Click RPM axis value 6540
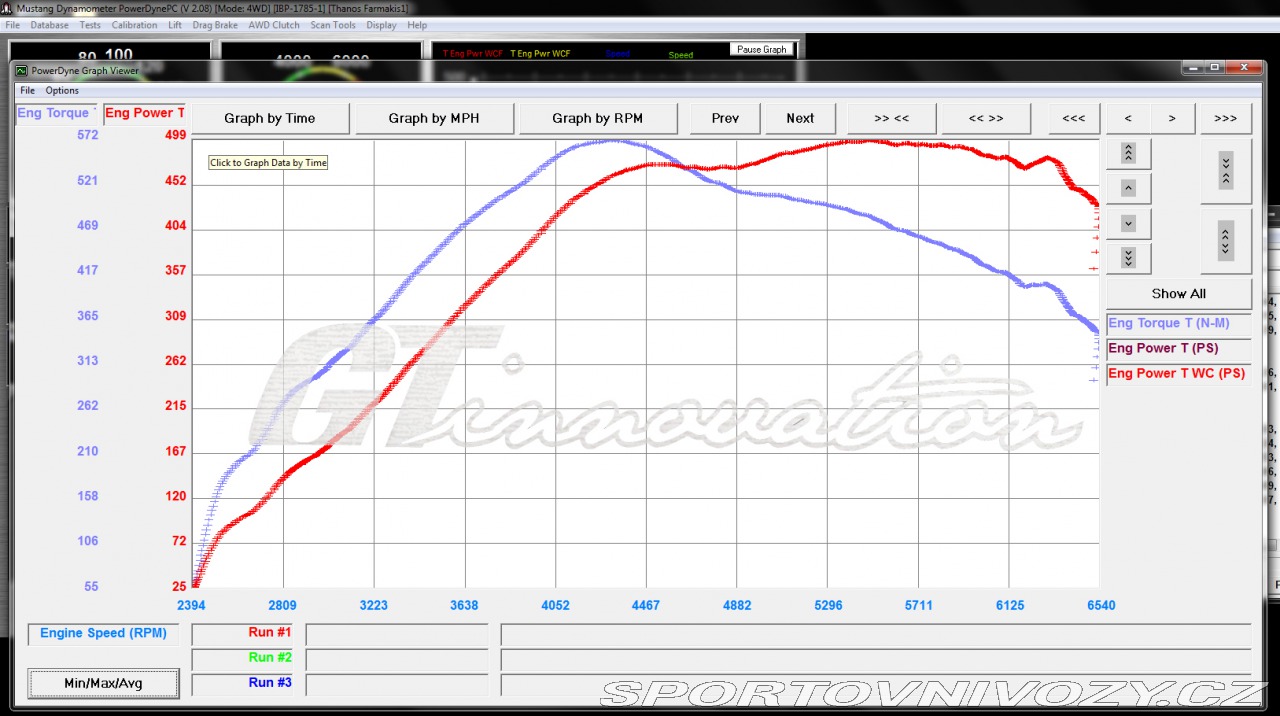Image resolution: width=1280 pixels, height=716 pixels. pyautogui.click(x=1099, y=605)
